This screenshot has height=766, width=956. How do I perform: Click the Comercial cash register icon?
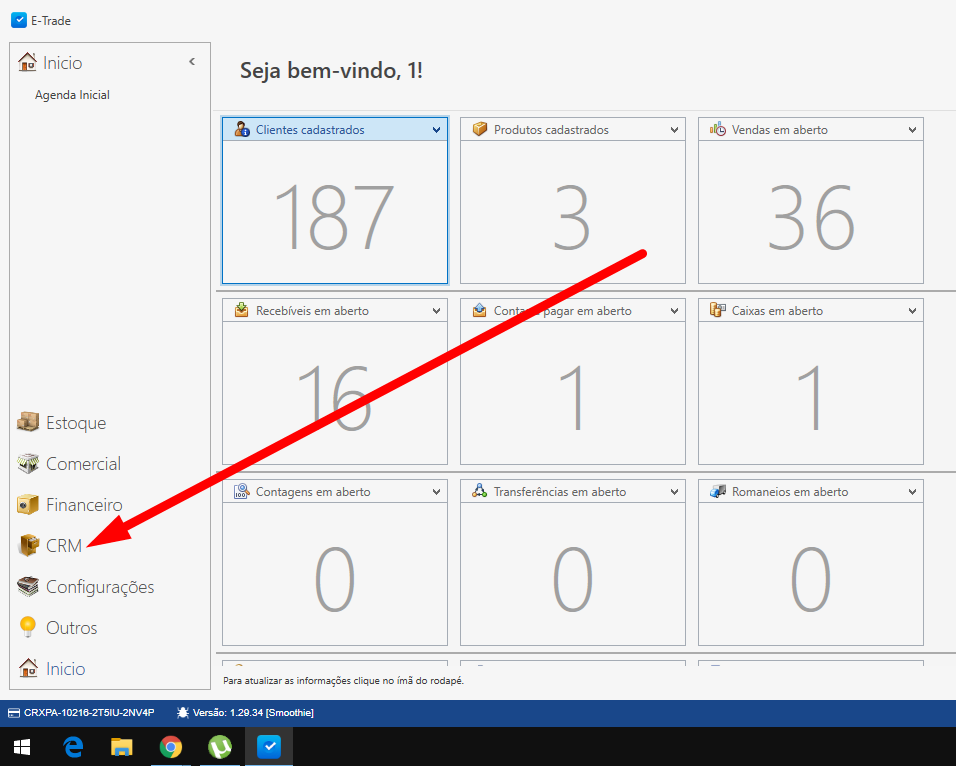pyautogui.click(x=28, y=463)
